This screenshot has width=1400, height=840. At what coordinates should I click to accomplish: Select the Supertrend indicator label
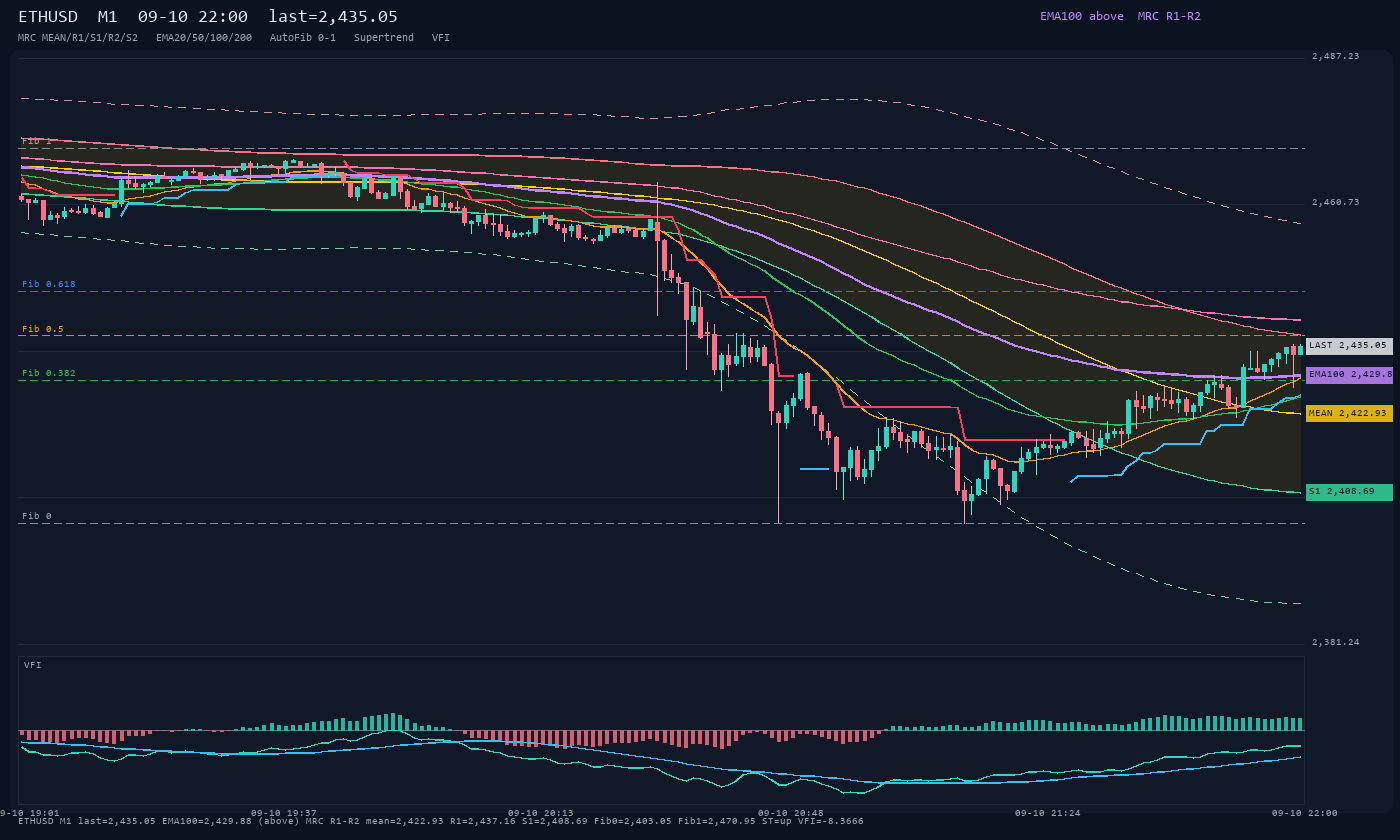(x=384, y=37)
